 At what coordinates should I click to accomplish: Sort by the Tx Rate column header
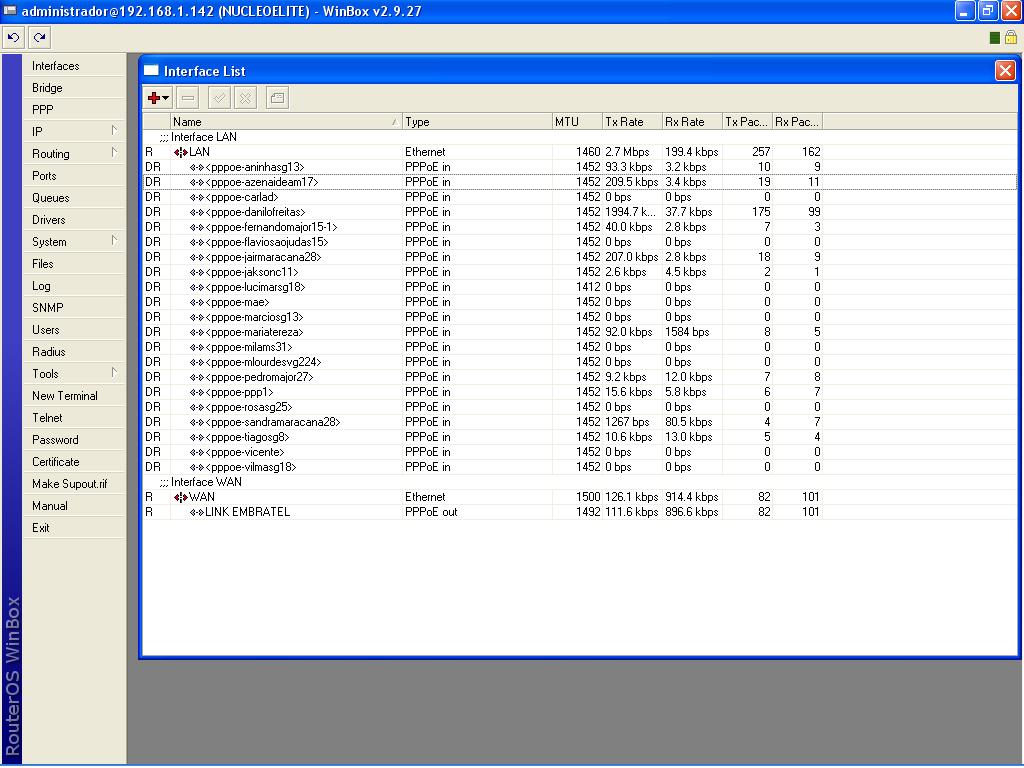[x=632, y=121]
